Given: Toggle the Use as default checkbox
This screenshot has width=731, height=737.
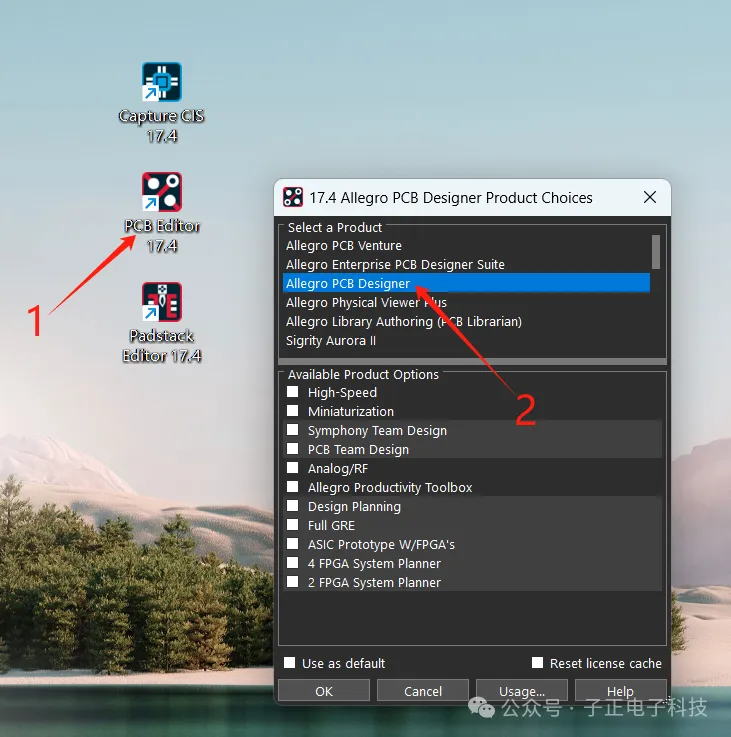Looking at the screenshot, I should pos(290,663).
